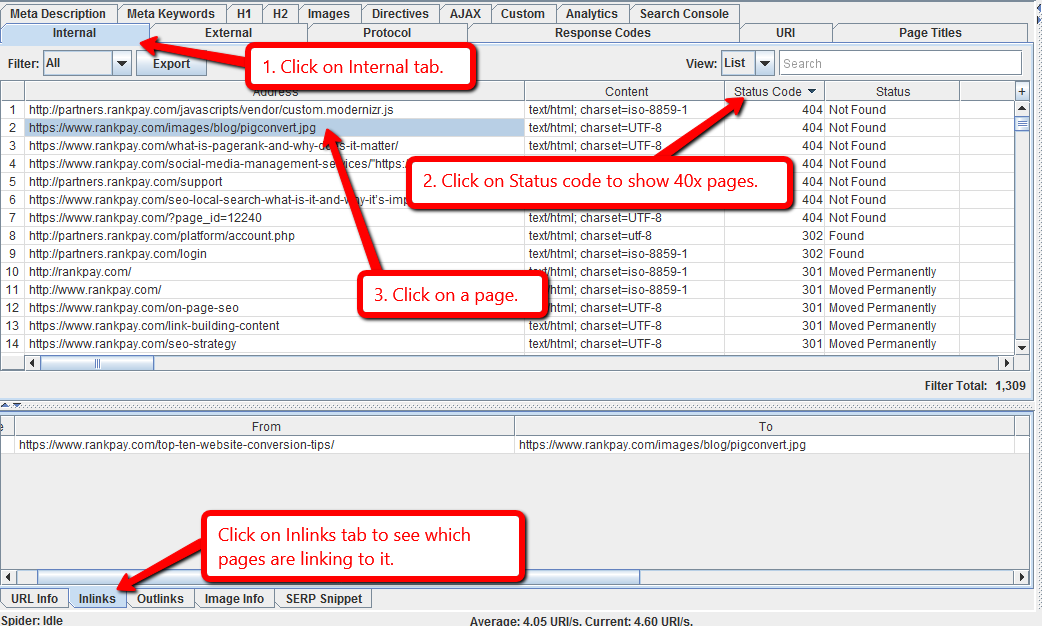Image resolution: width=1042 pixels, height=626 pixels.
Task: Select the pigconvert.jpg URL row
Action: tap(275, 128)
